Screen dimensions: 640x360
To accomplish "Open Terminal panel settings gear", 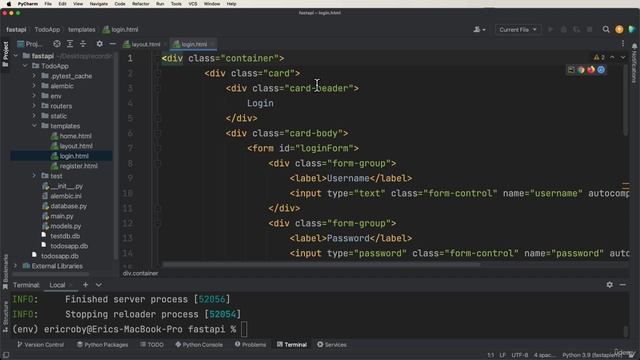I will coord(609,284).
